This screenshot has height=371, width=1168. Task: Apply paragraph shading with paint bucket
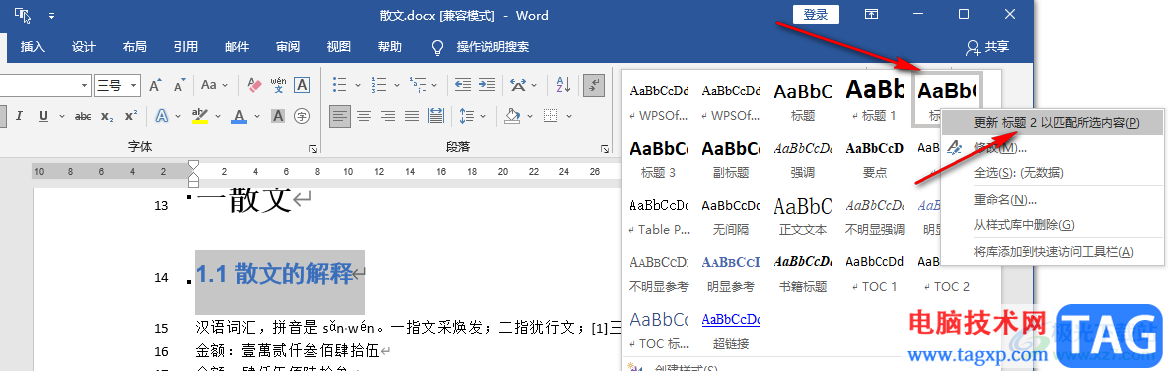(x=512, y=115)
